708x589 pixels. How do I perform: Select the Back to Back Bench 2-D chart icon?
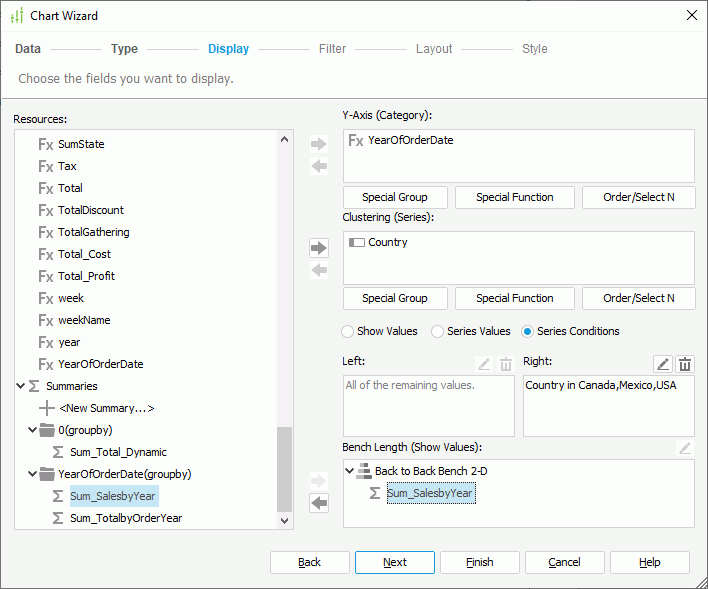pyautogui.click(x=364, y=471)
